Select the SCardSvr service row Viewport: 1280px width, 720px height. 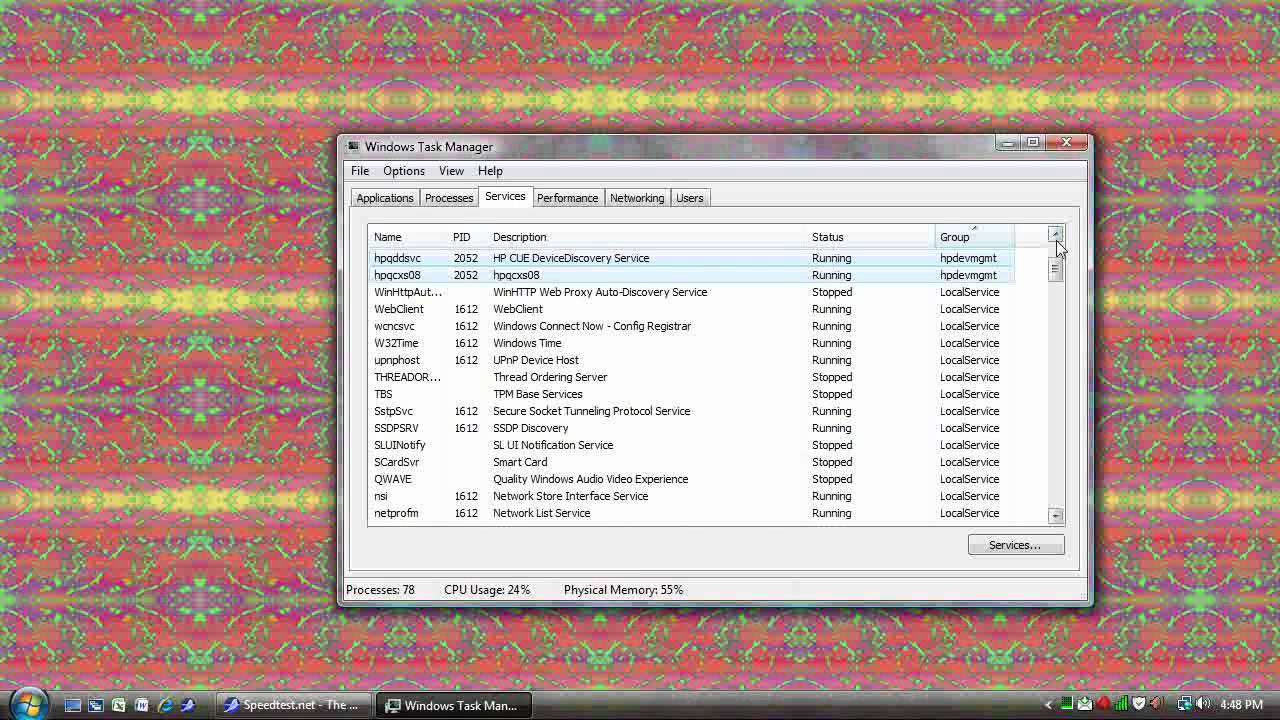[x=691, y=462]
